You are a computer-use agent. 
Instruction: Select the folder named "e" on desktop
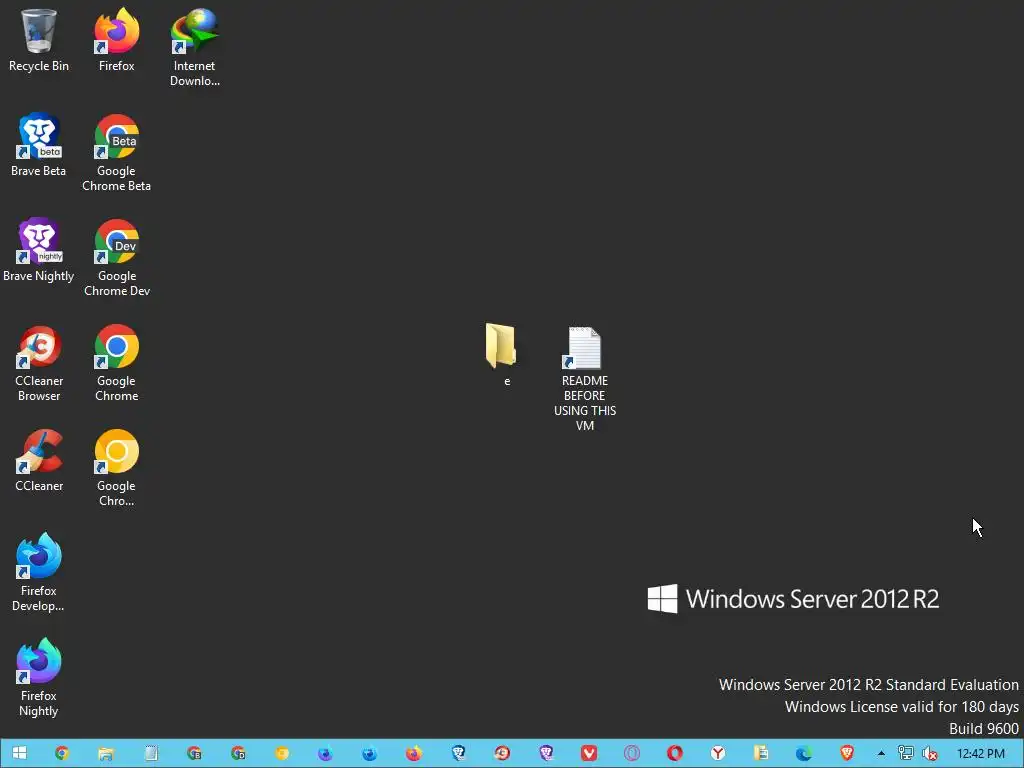click(502, 354)
